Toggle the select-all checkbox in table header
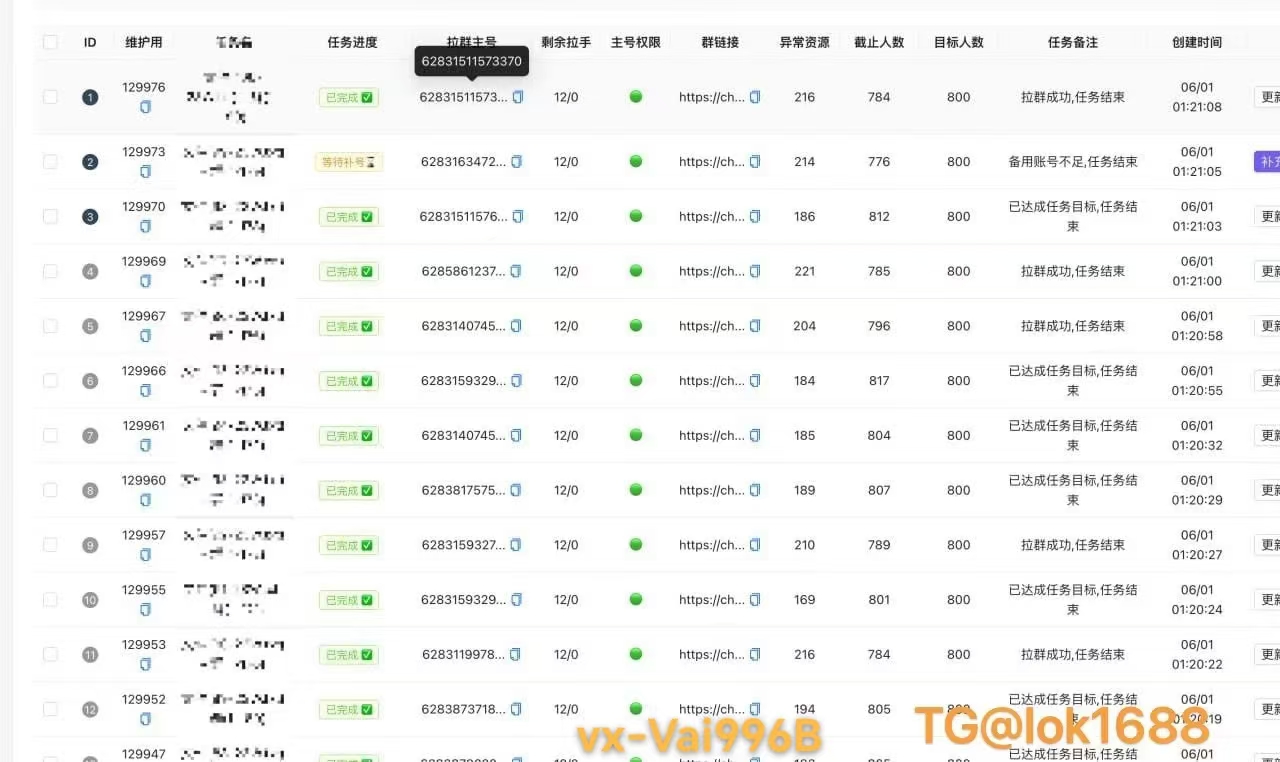The height and width of the screenshot is (762, 1280). click(50, 42)
